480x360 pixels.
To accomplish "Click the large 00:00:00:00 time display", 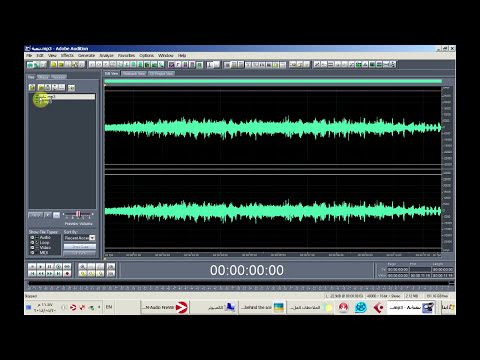I will pos(247,270).
